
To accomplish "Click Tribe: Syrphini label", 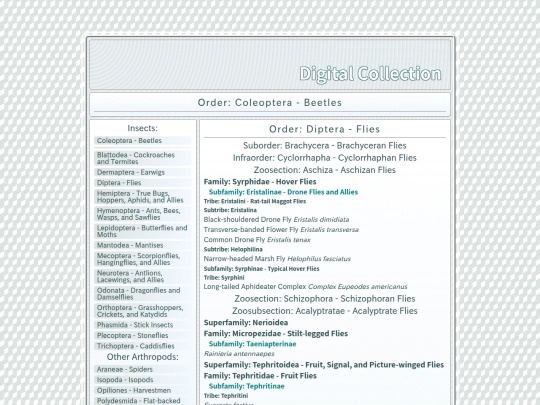I will (x=224, y=278).
